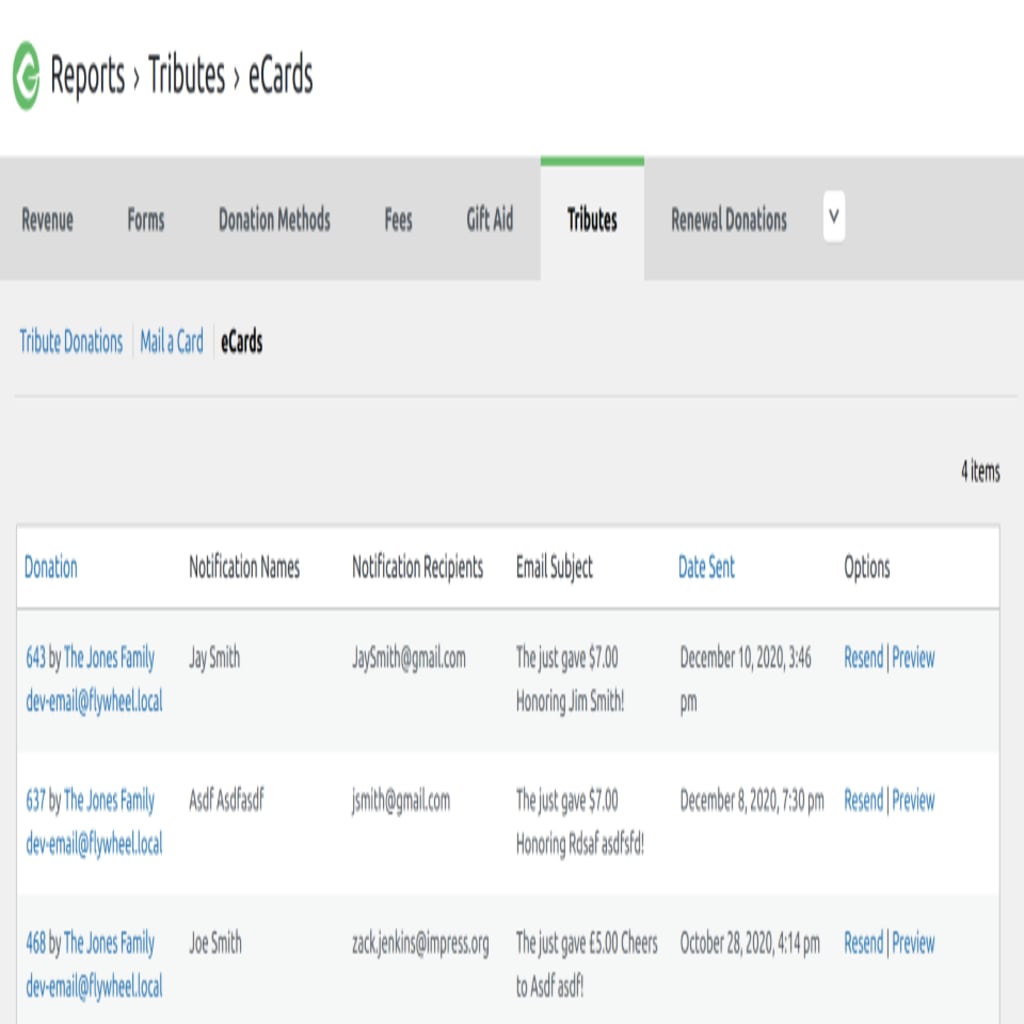Click the zack.jenkins@impress.org recipient cell

coord(421,944)
